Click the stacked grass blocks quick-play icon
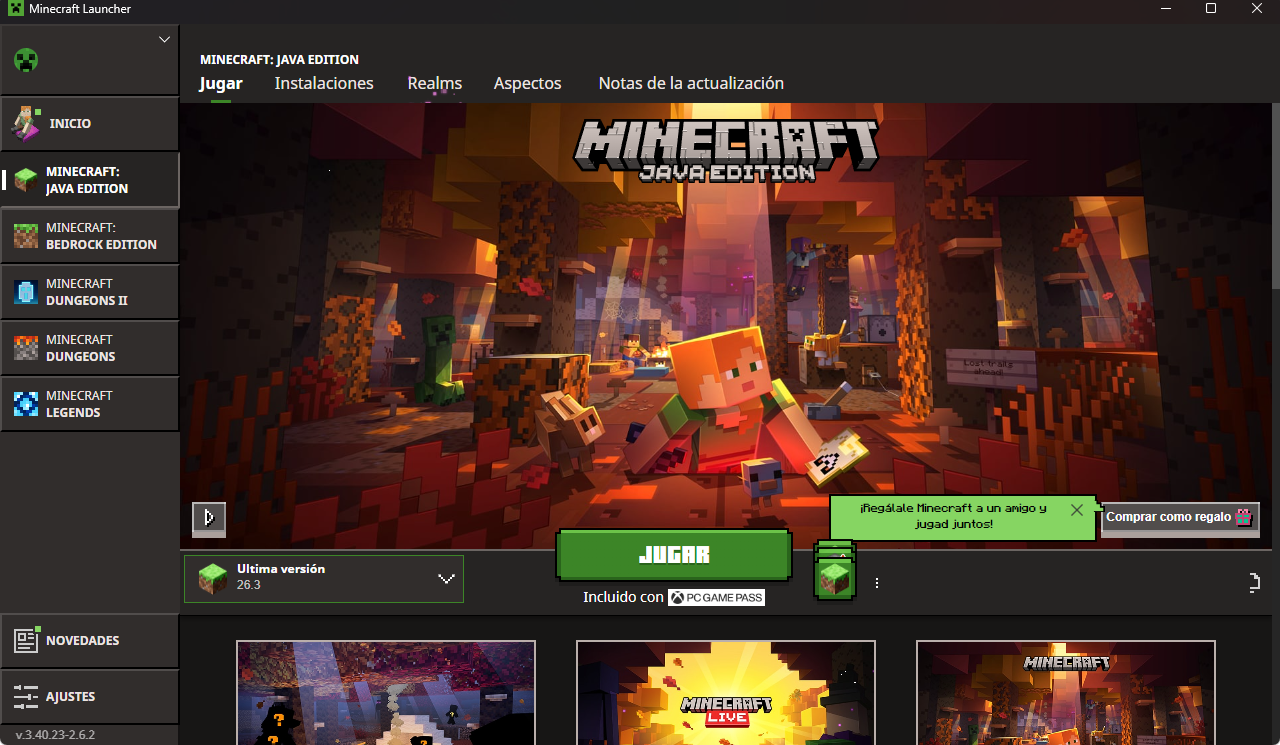The width and height of the screenshot is (1280, 745). click(x=834, y=571)
